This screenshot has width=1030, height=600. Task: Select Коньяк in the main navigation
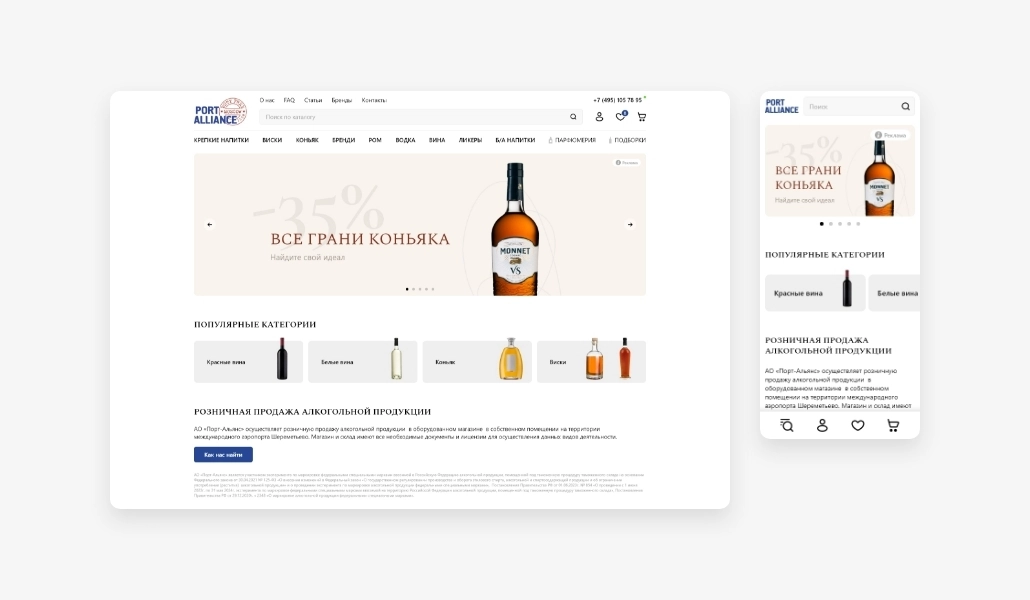pyautogui.click(x=307, y=140)
